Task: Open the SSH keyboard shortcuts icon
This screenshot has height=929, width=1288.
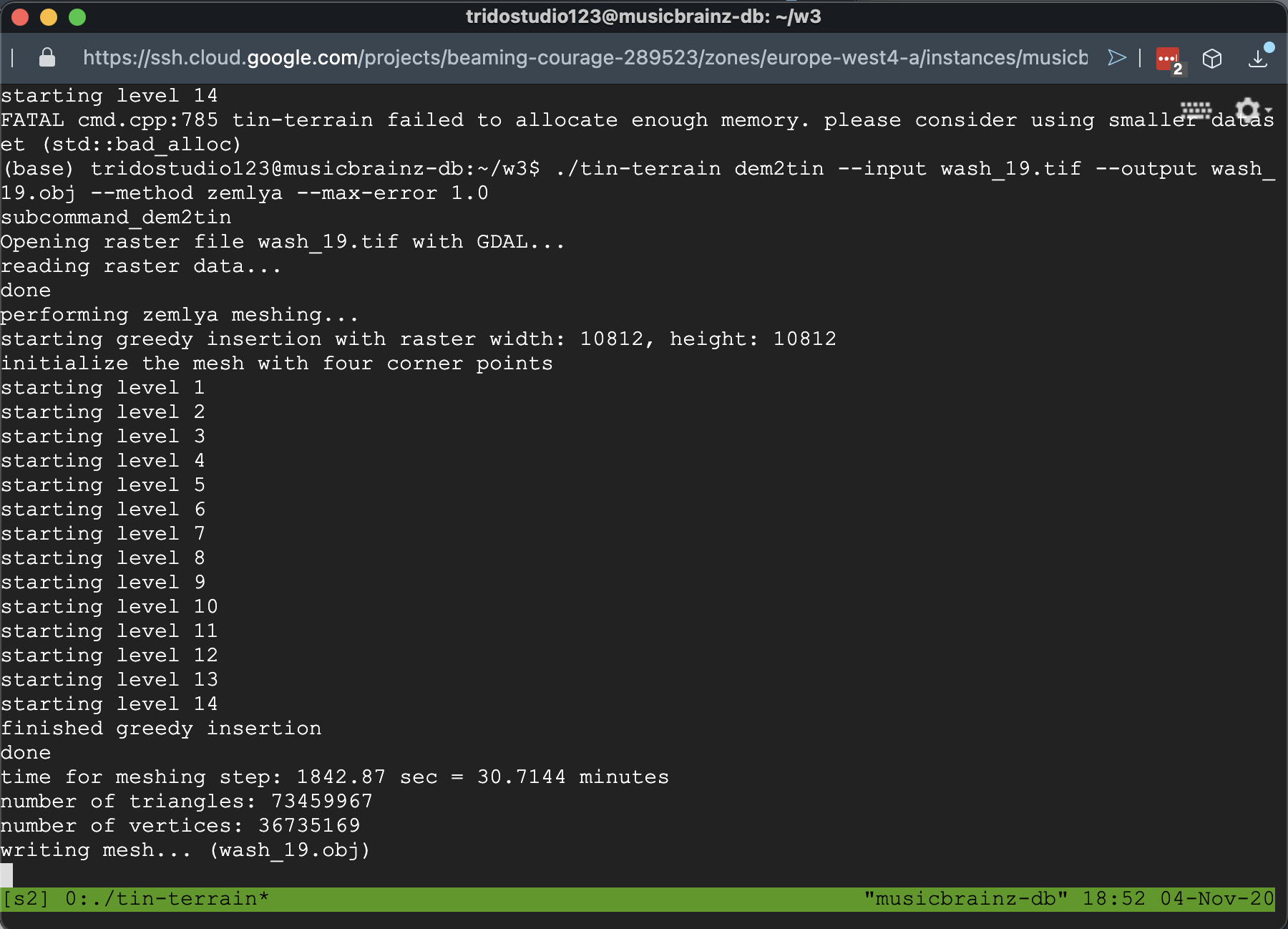Action: tap(1195, 110)
